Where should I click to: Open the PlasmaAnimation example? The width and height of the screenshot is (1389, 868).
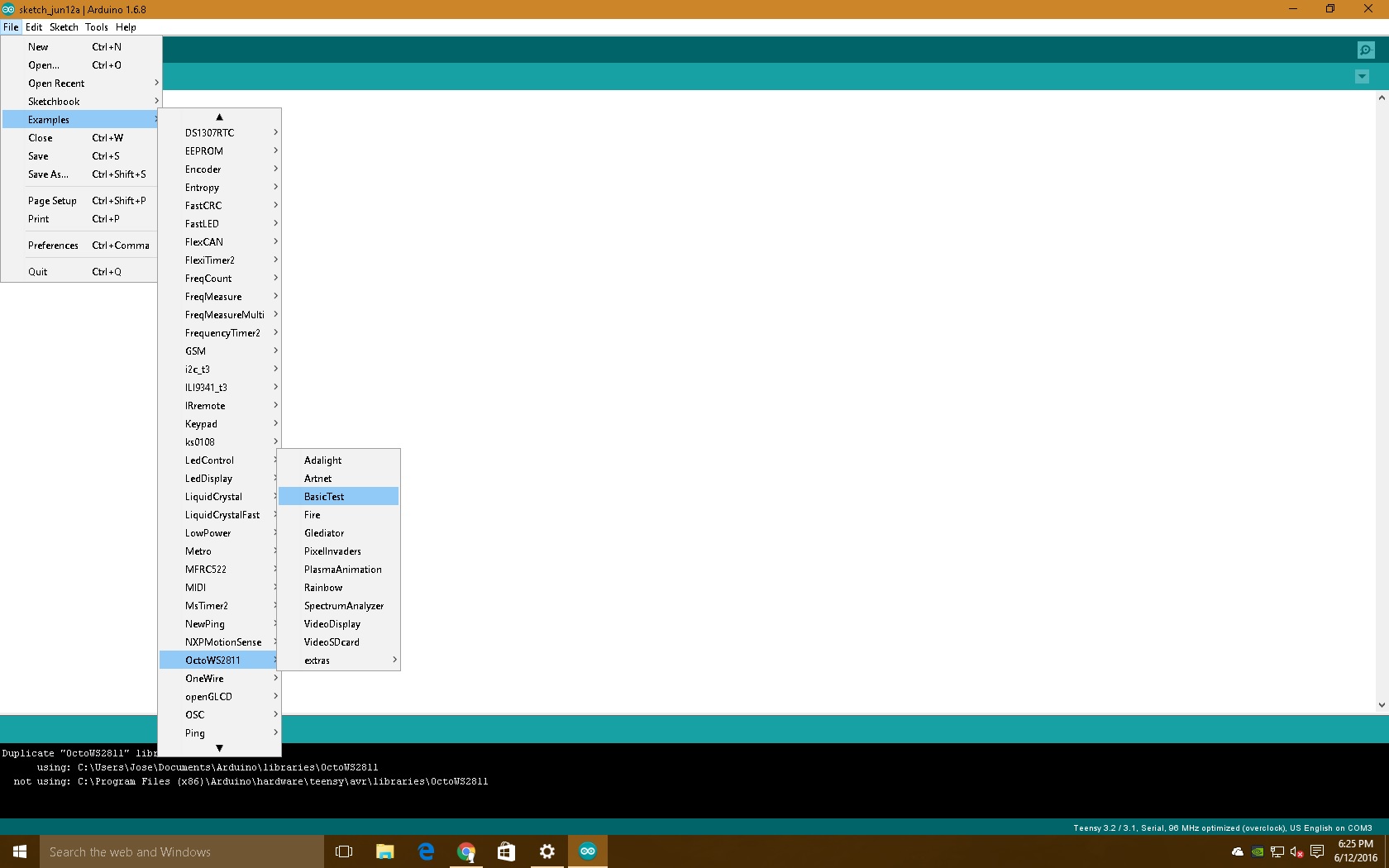[339, 570]
